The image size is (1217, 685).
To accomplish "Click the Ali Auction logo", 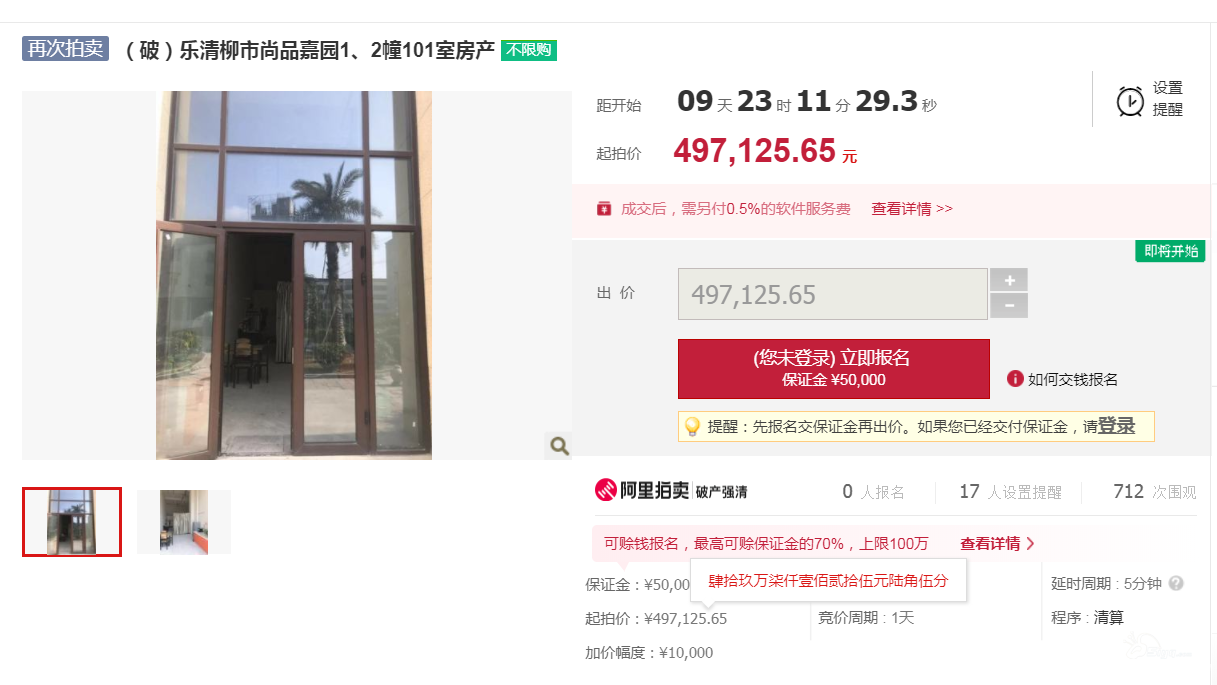I will pos(641,490).
